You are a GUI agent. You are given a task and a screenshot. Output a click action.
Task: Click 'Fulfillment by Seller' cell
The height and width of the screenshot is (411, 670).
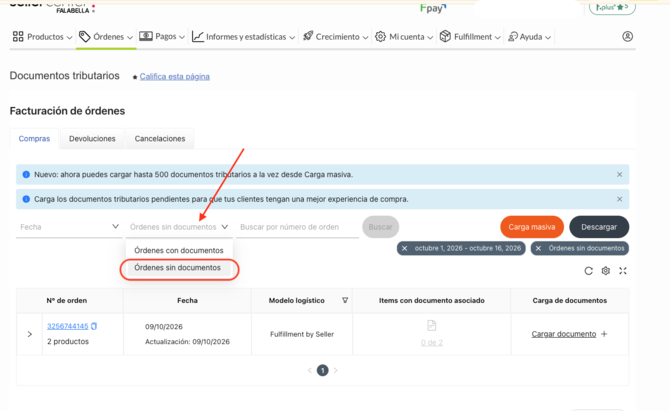[x=302, y=335]
